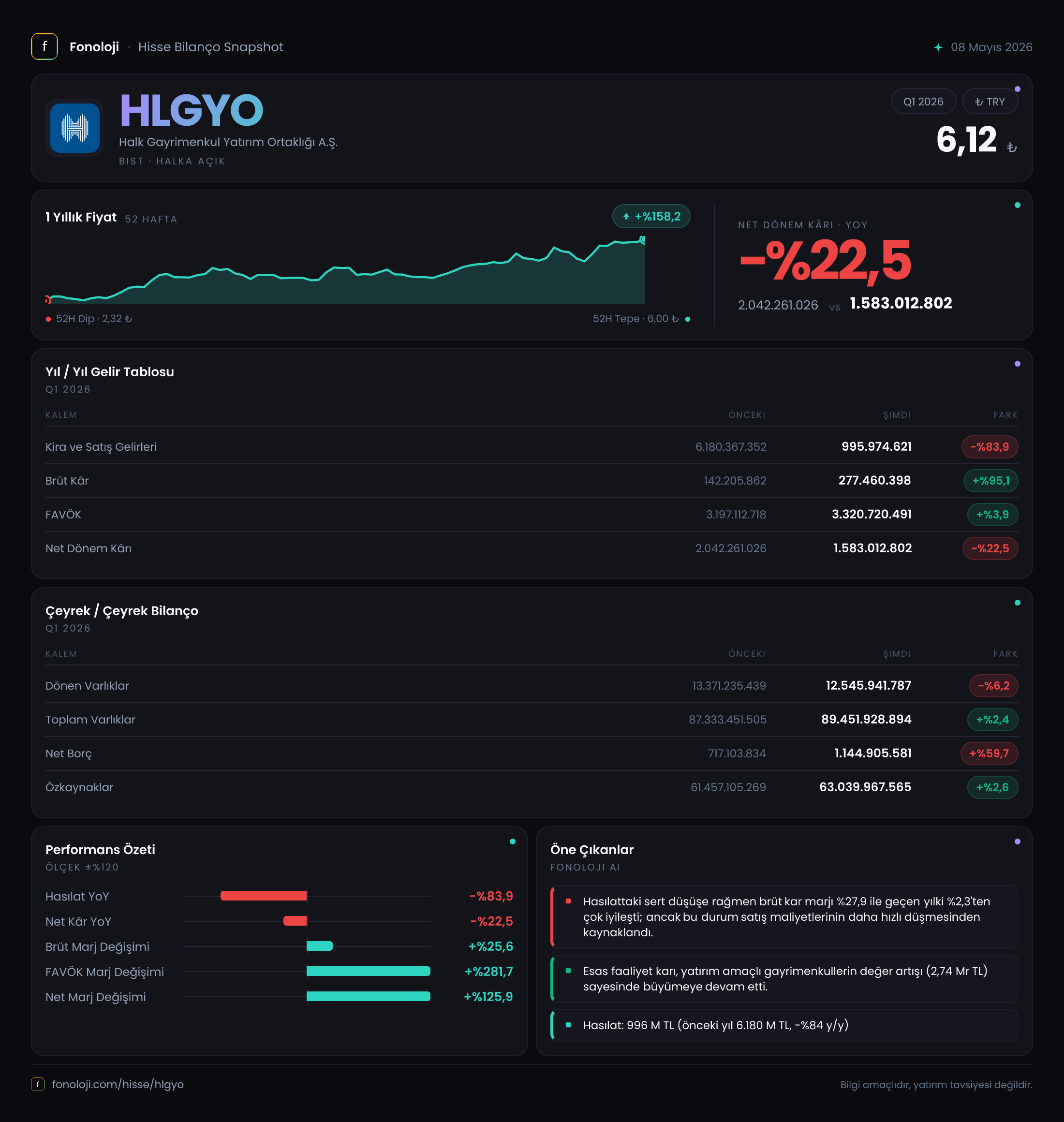Screen dimensions: 1064x1122
Task: Click the green Net Marj Değişimi bar
Action: (369, 996)
